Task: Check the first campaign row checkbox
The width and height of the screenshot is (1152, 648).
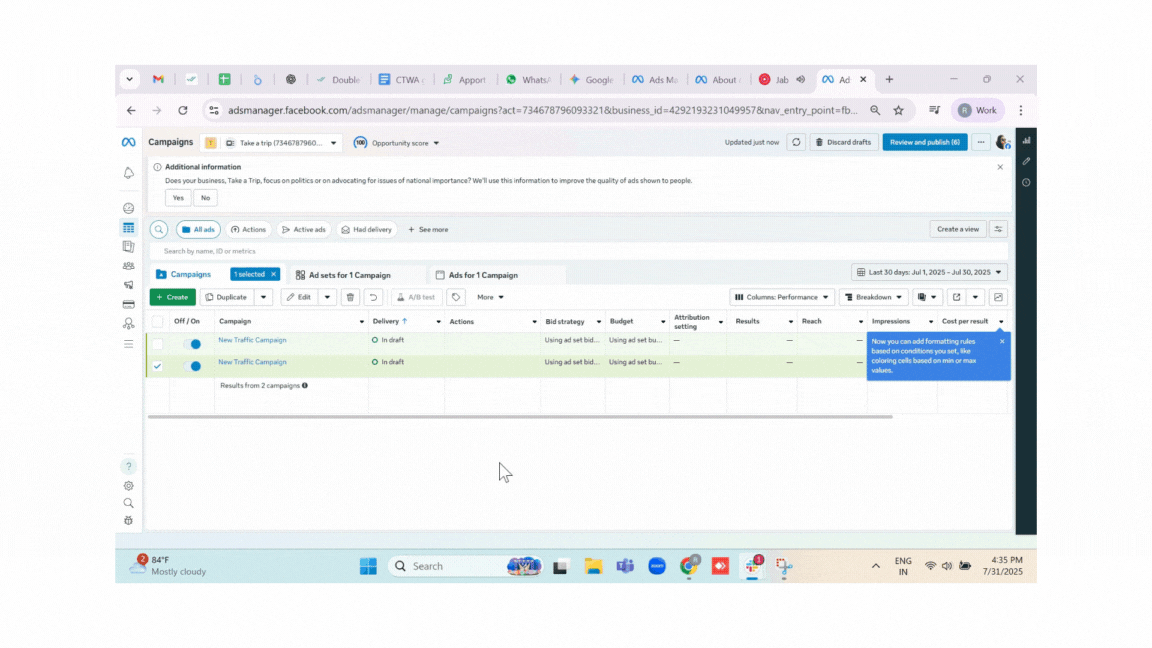Action: click(x=157, y=344)
